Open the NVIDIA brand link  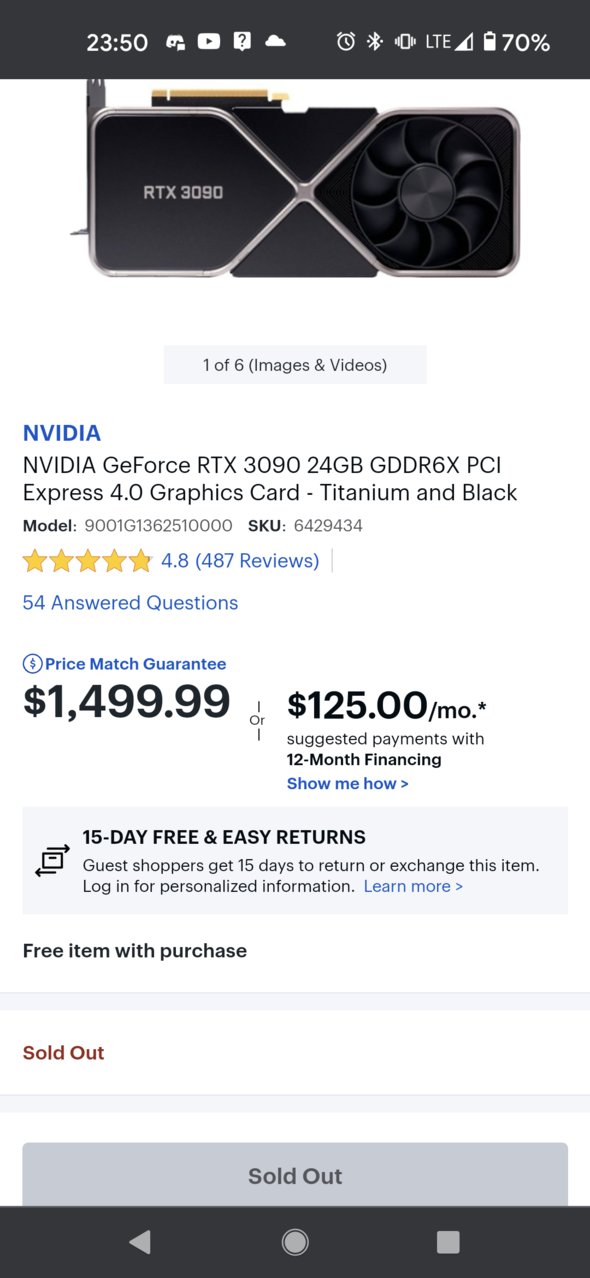click(62, 433)
